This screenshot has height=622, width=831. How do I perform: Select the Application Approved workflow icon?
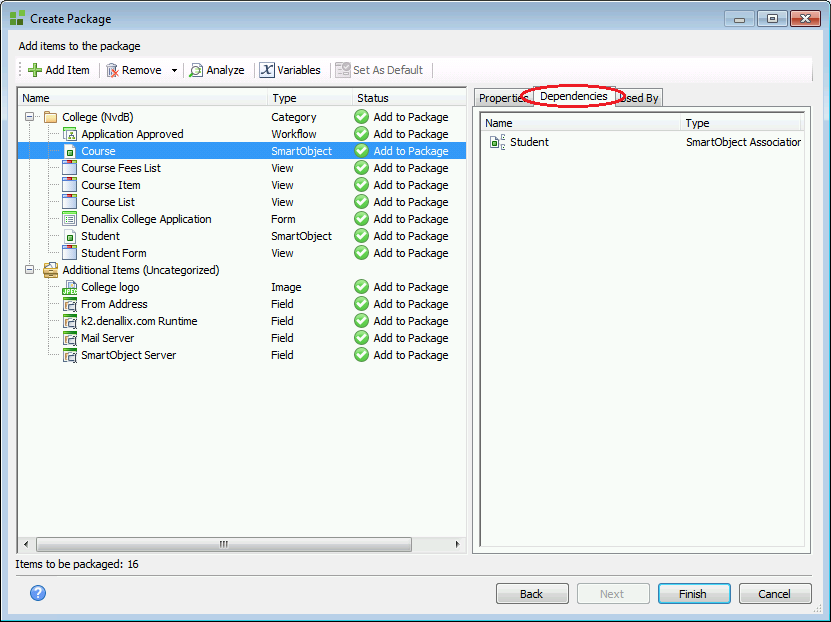click(x=70, y=134)
